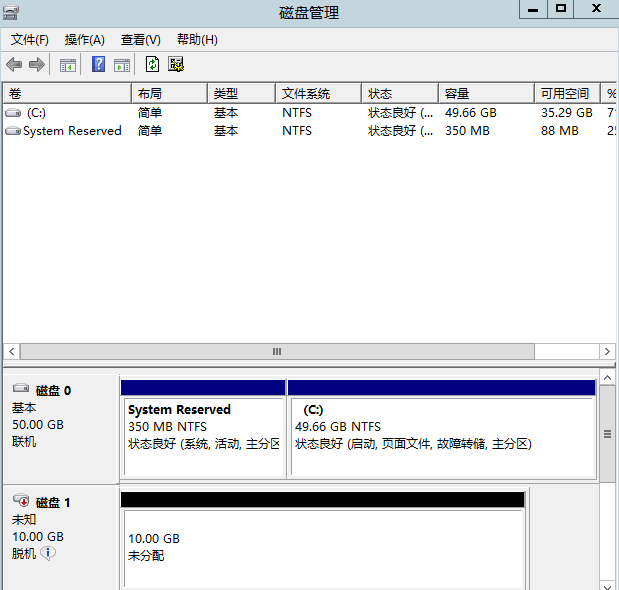Click the horizontal scrollbar left arrow

(x=12, y=351)
